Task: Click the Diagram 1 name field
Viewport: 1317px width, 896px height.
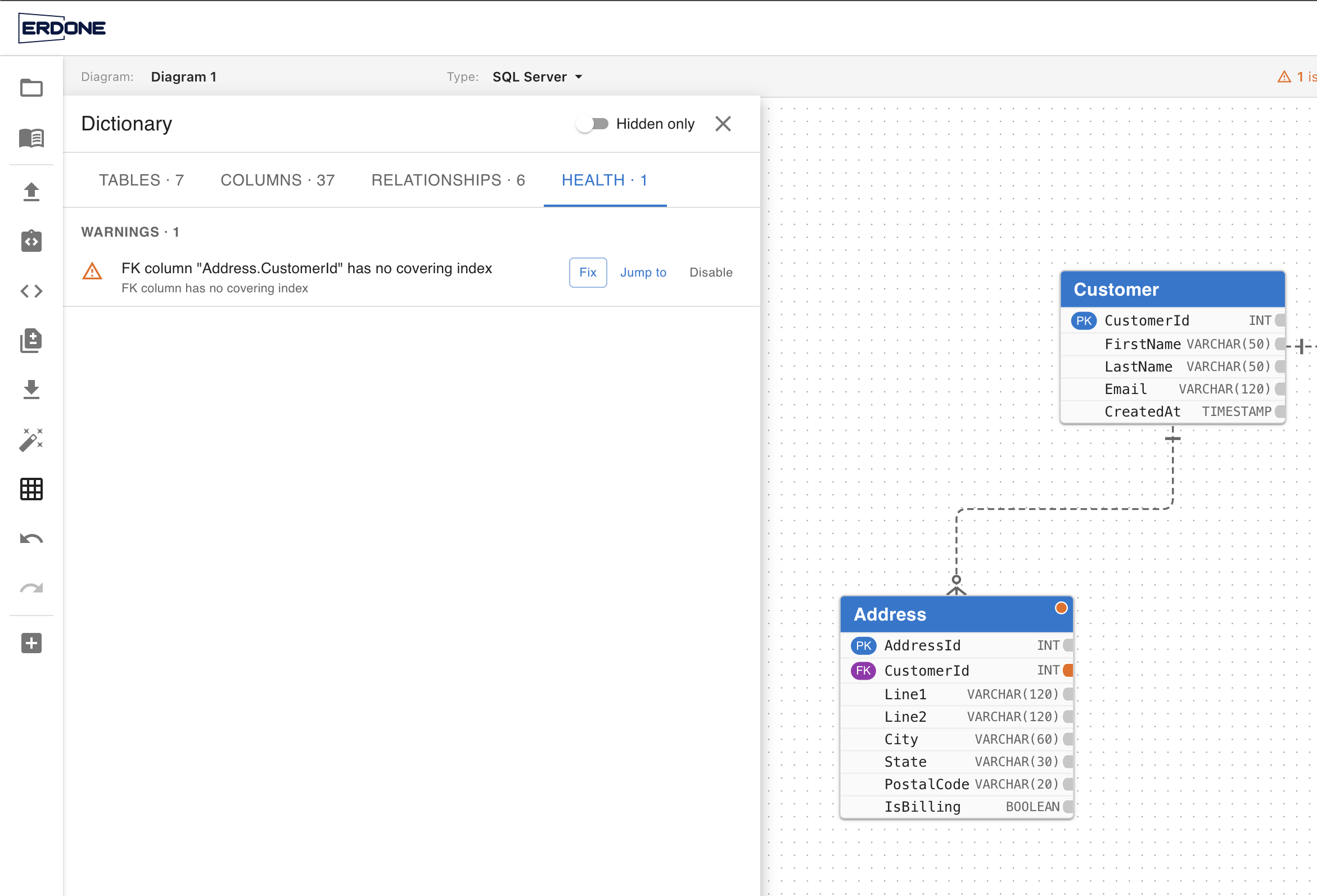Action: tap(184, 77)
